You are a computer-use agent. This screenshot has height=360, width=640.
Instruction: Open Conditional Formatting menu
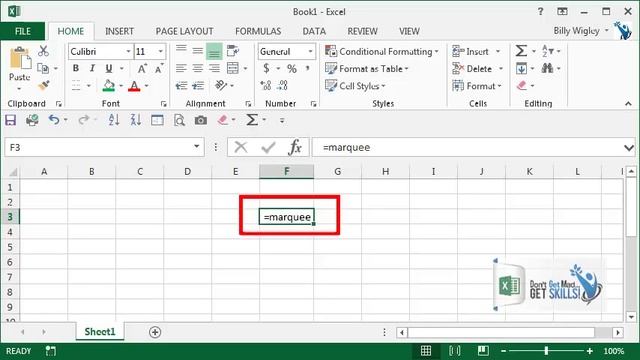(382, 51)
